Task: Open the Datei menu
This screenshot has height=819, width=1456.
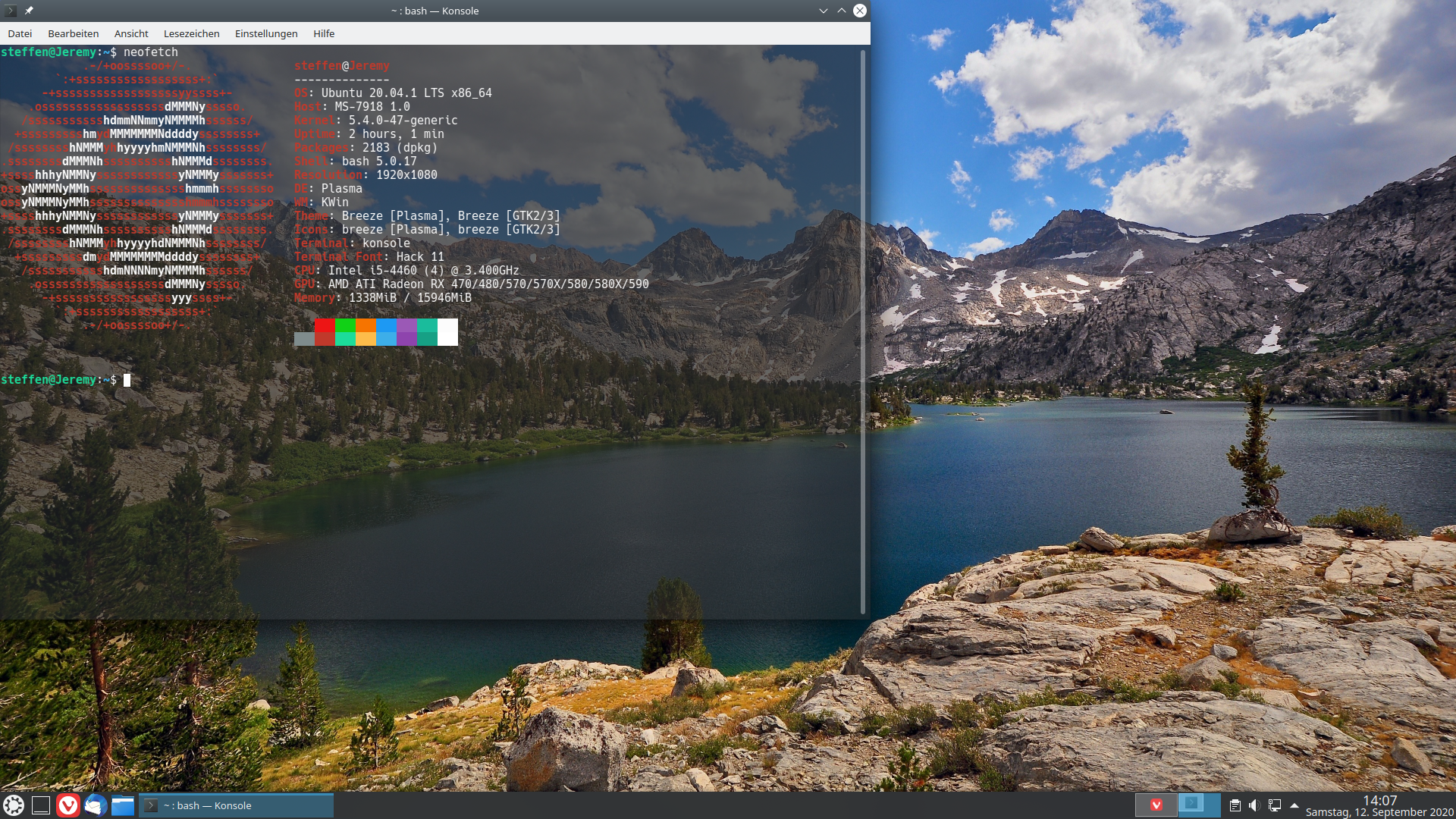Action: point(20,33)
